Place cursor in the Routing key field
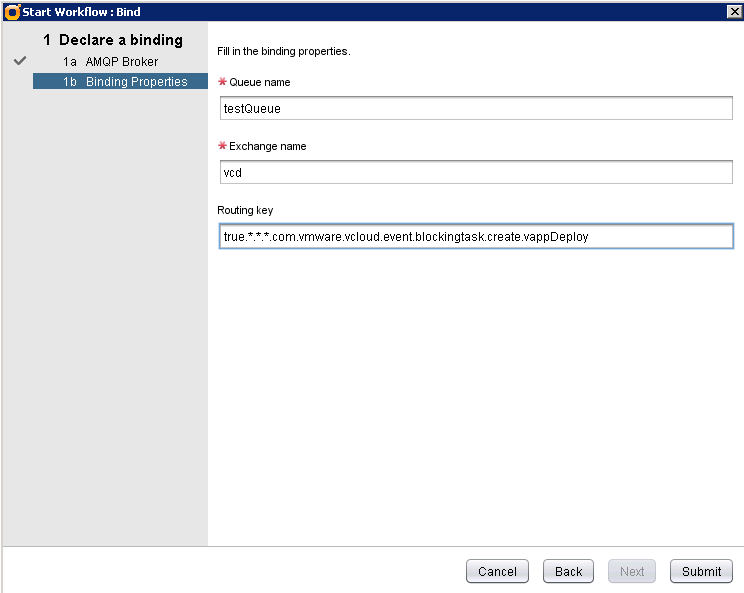This screenshot has width=744, height=593. (x=475, y=236)
